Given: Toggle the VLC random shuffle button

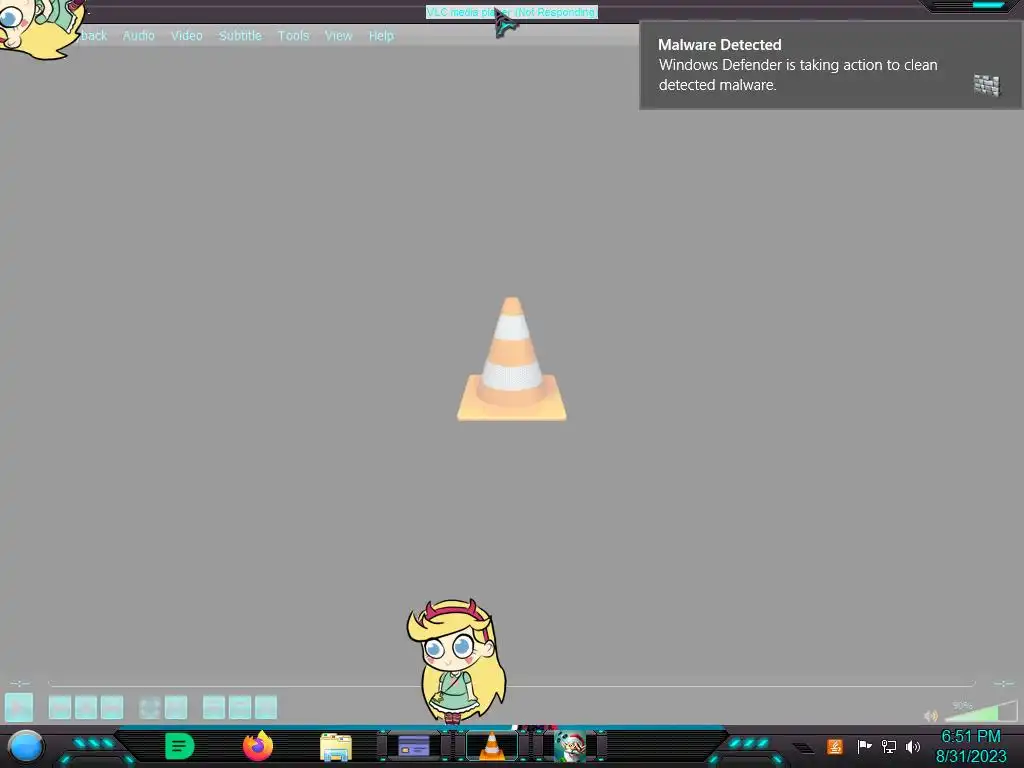Looking at the screenshot, I should pos(266,707).
